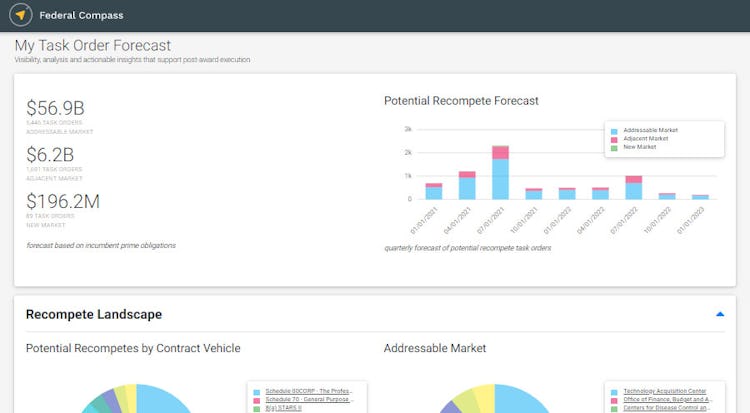Viewport: 750px width, 413px height.
Task: Click the 07/01/2021 x-axis date label
Action: click(490, 220)
